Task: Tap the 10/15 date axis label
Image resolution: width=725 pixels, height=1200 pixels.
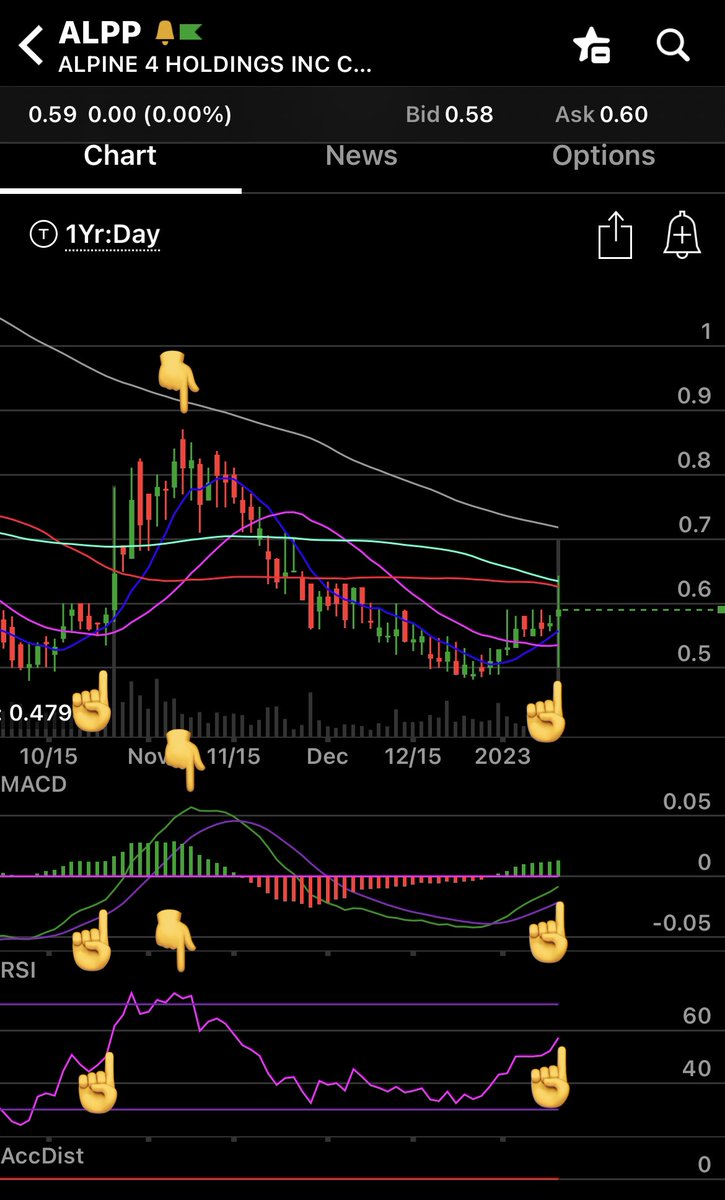Action: coord(50,757)
